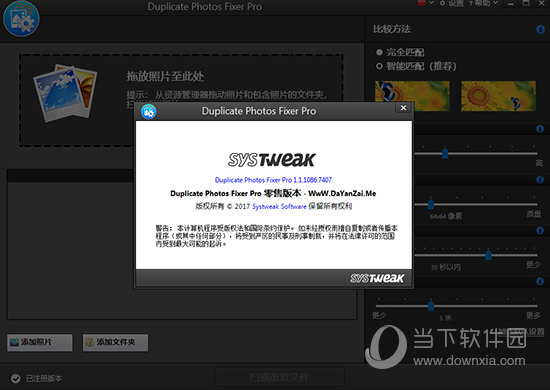Click the info icon above the 5 米 slider
550x390 pixels.
click(x=540, y=281)
